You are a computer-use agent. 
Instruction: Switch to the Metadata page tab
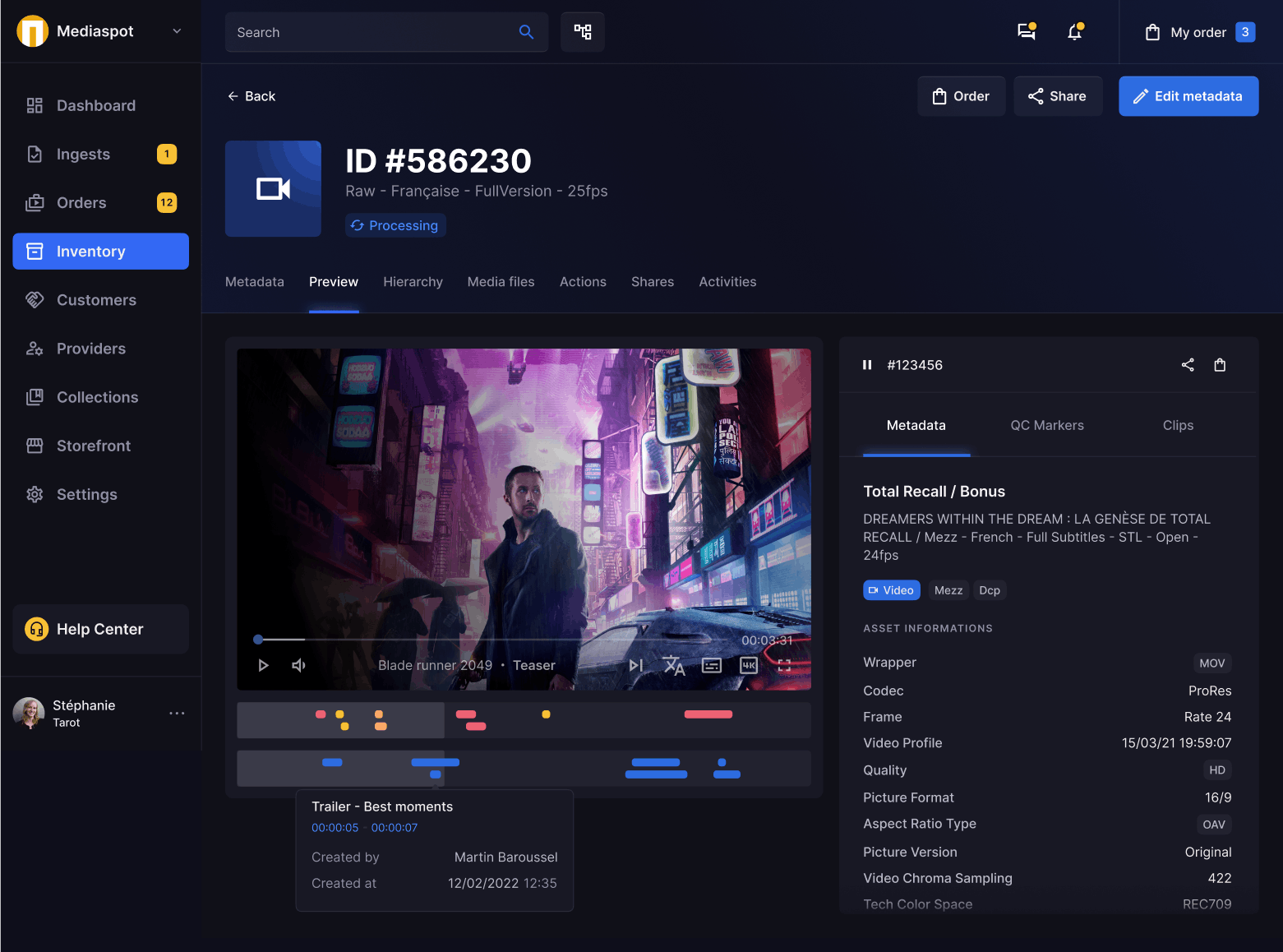255,282
